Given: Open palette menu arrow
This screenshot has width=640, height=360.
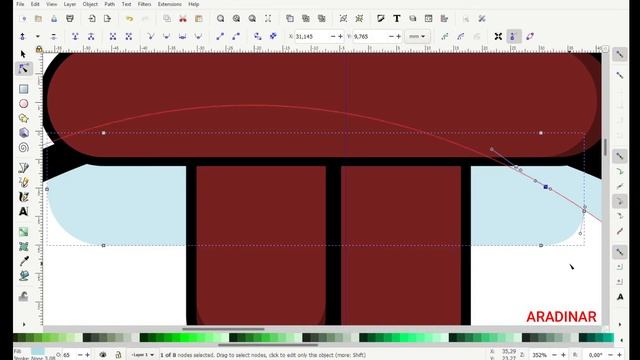Looking at the screenshot, I should click(x=621, y=340).
